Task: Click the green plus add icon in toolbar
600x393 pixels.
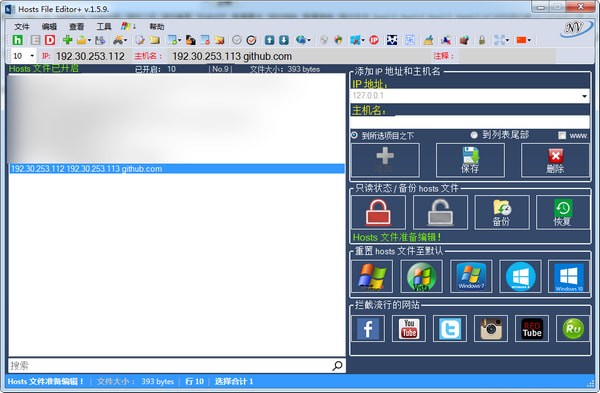Action: [67, 39]
